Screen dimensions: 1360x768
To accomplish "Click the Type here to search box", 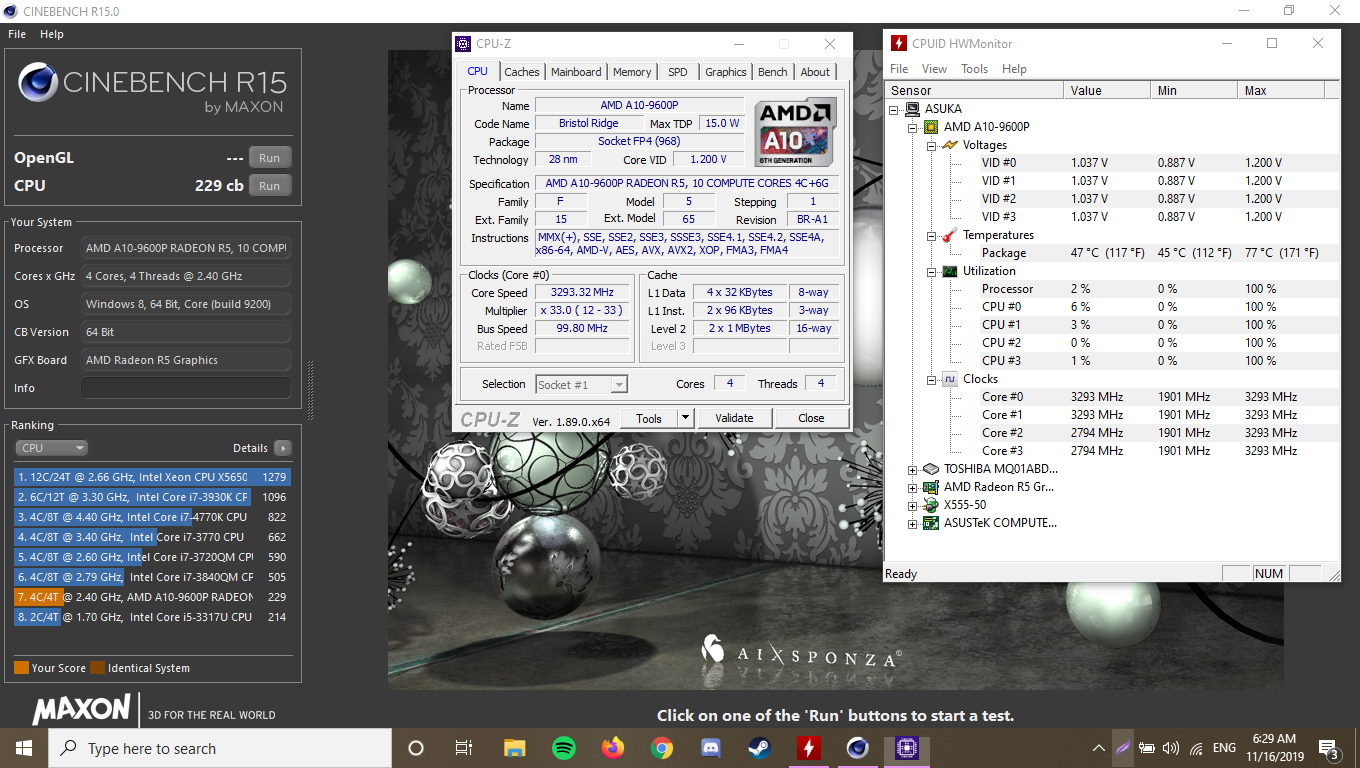I will [220, 748].
